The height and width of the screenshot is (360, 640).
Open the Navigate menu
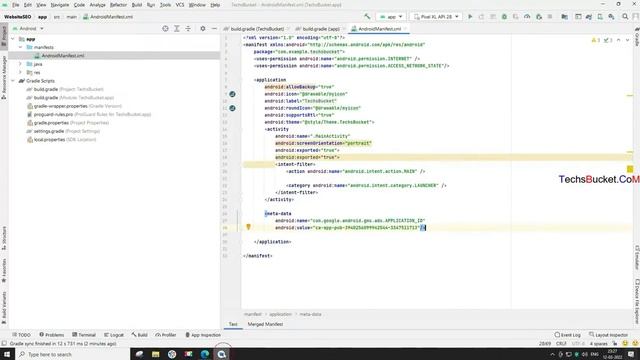click(x=60, y=5)
